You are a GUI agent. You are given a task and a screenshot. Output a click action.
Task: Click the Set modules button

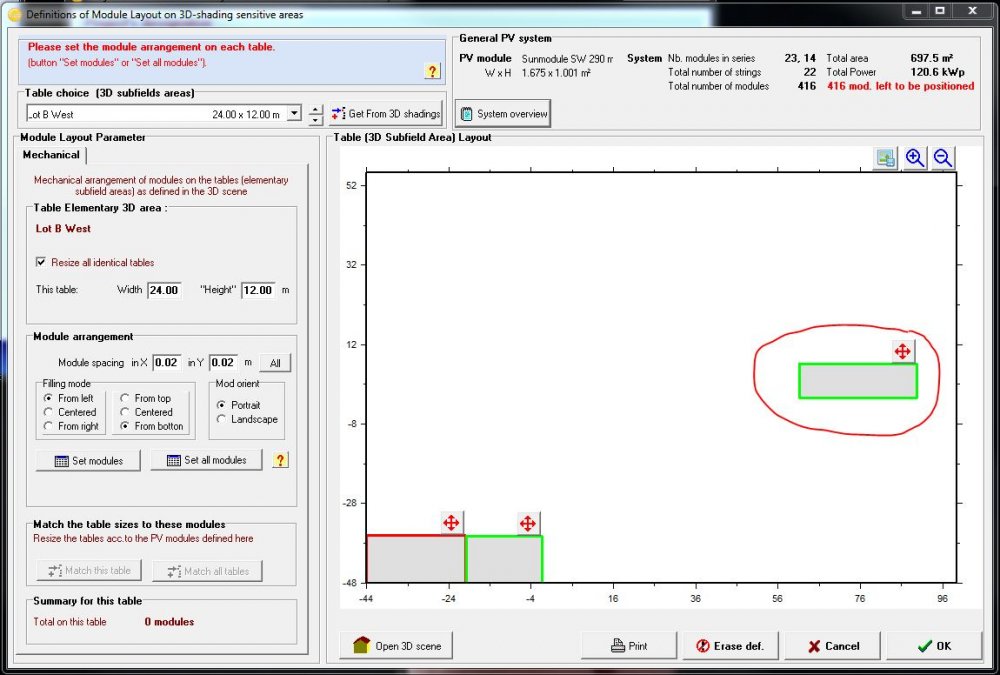pyautogui.click(x=89, y=460)
